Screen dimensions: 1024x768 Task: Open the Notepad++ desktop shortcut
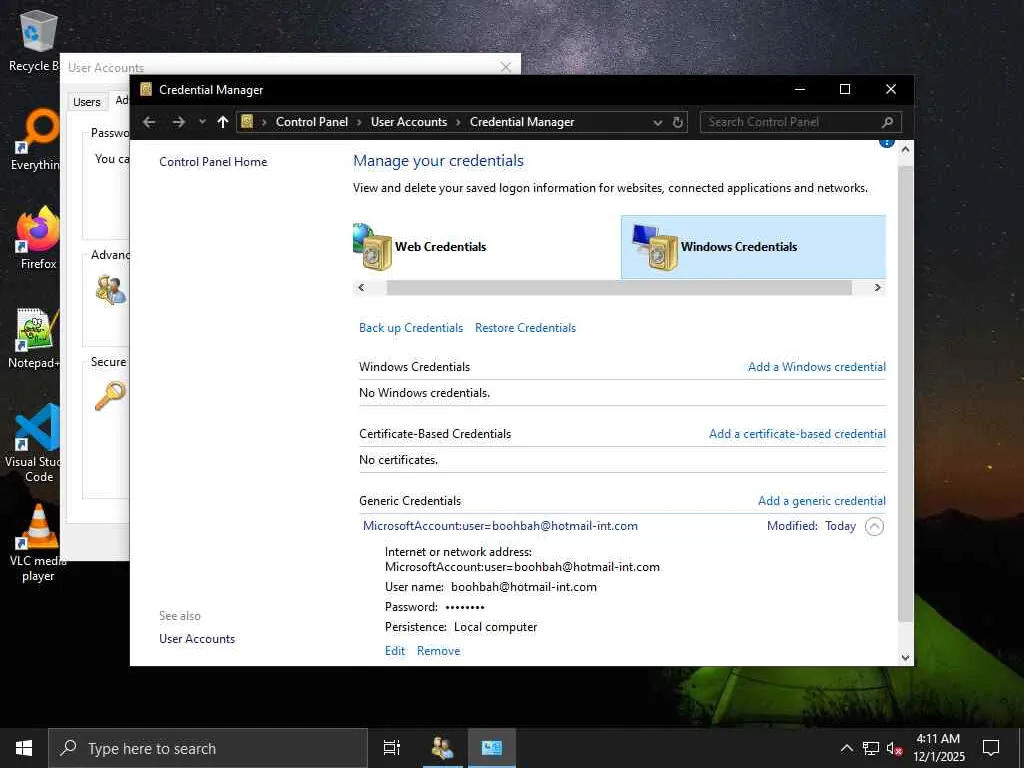tap(36, 337)
